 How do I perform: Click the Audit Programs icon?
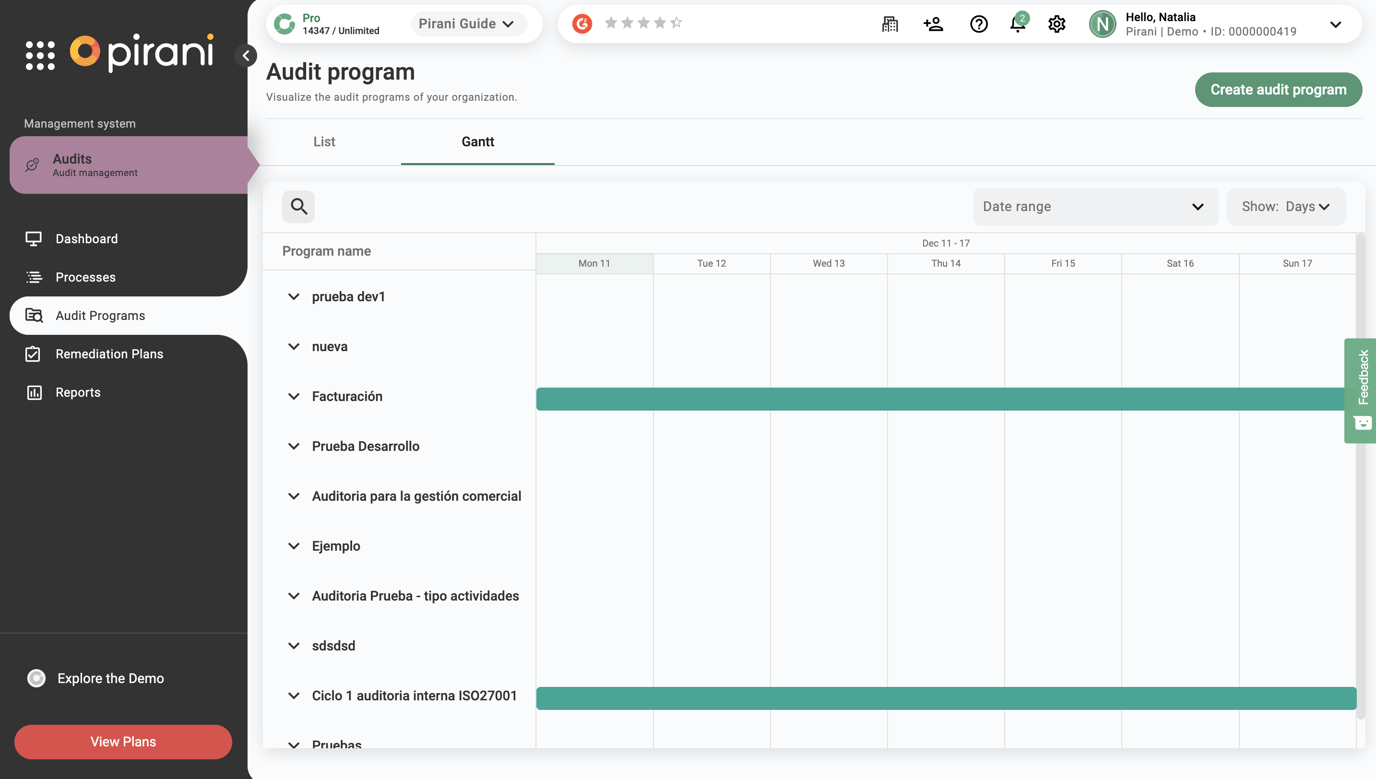pos(34,315)
